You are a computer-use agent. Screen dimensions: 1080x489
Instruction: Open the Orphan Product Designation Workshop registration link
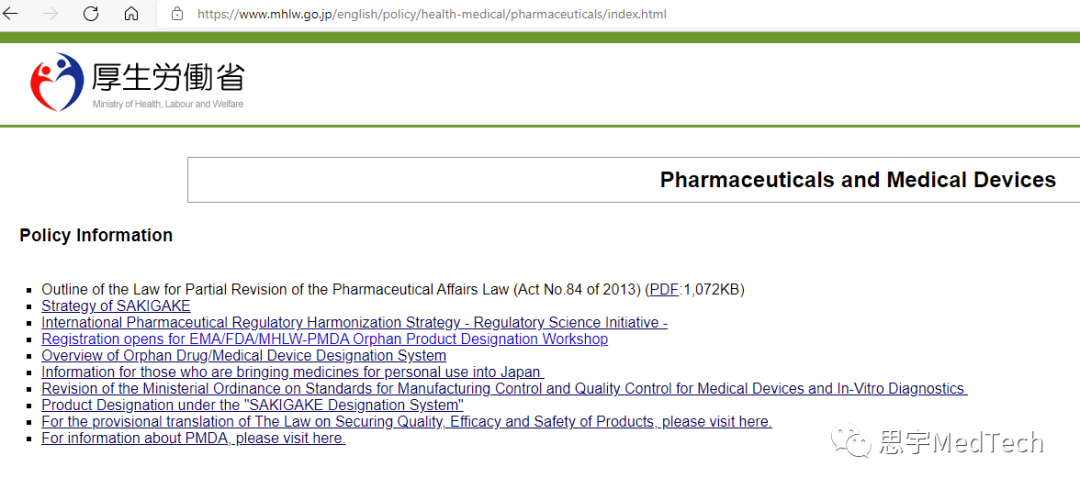(324, 339)
